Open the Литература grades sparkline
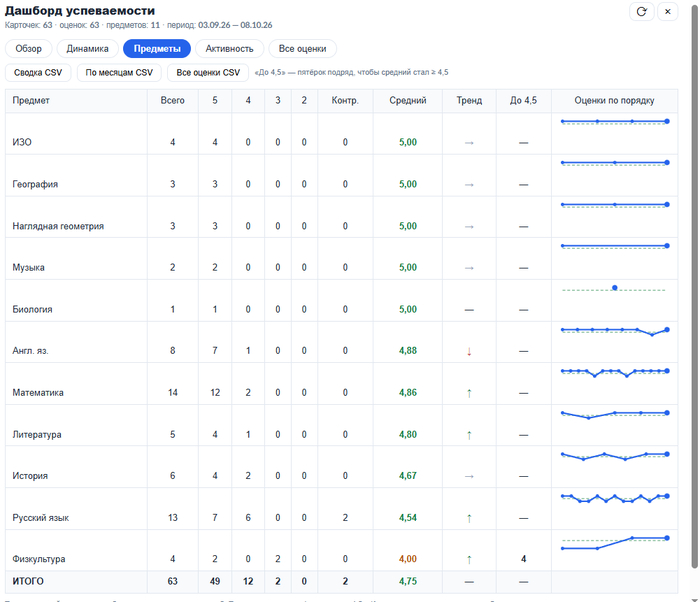Screen dimensions: 700x602 click(615, 415)
